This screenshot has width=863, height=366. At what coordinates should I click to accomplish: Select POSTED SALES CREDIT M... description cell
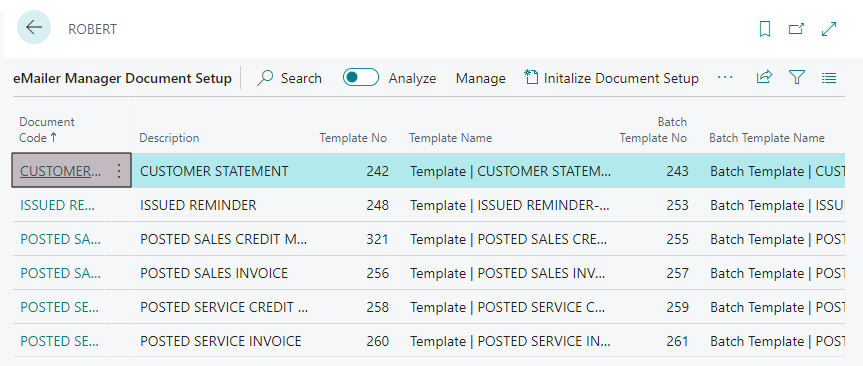pos(223,239)
